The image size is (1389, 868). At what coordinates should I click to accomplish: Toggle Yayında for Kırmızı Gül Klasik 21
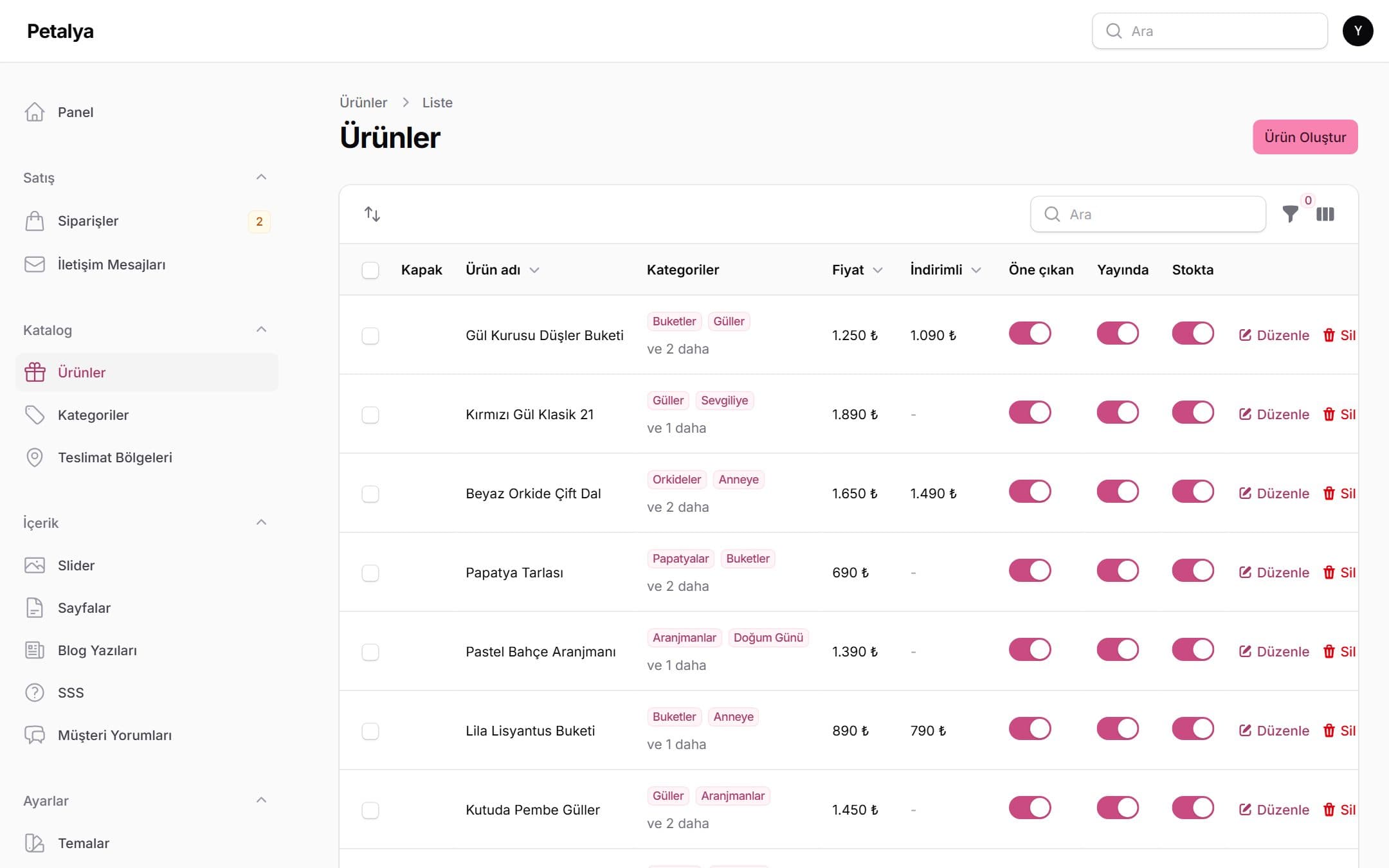point(1118,412)
